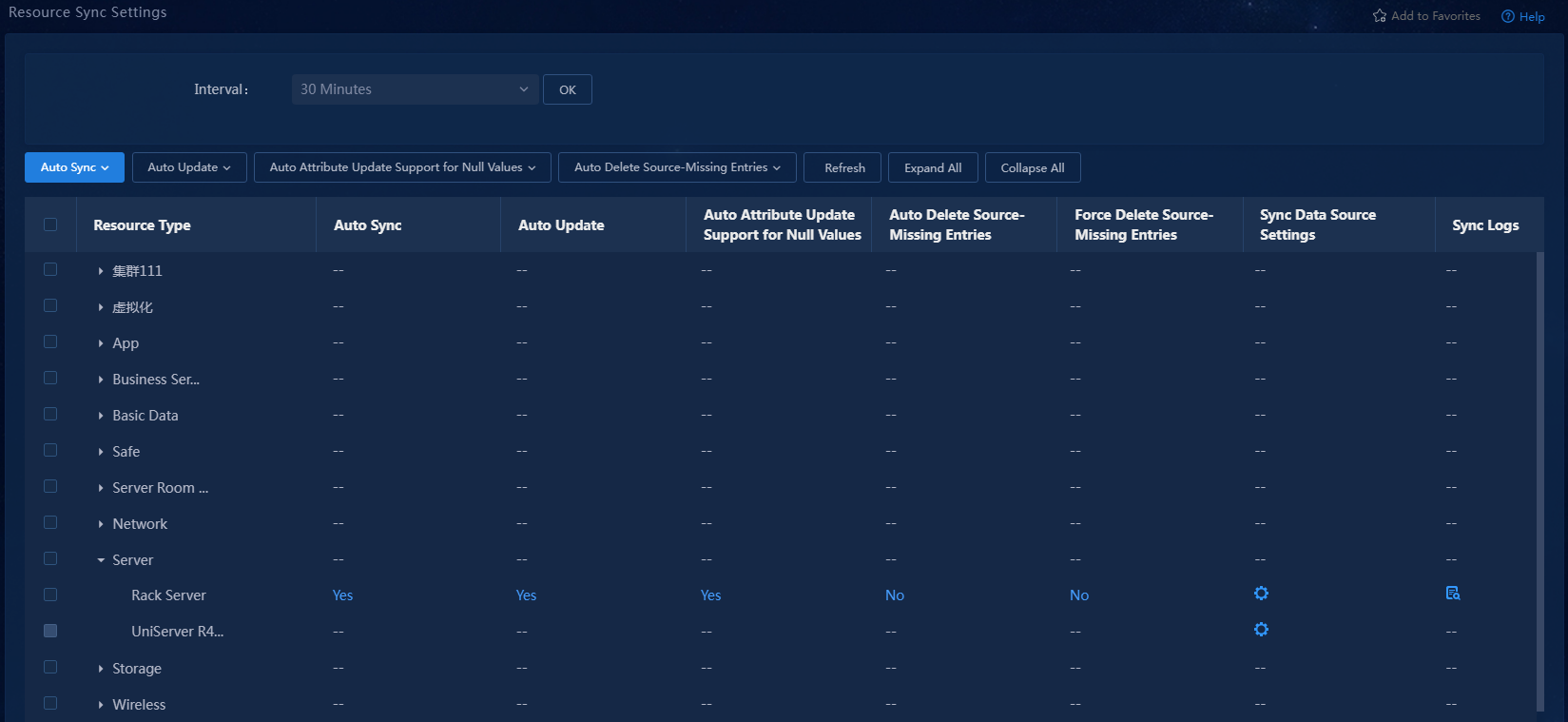Click the Add to Favorites star icon
Image resolution: width=1568 pixels, height=722 pixels.
(x=1380, y=16)
